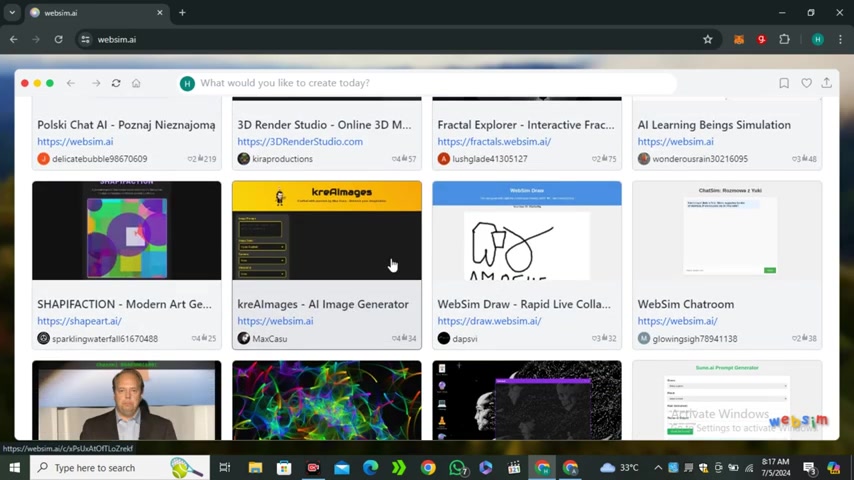
Task: Open the WebSim Draw thumbnail
Action: point(527,230)
